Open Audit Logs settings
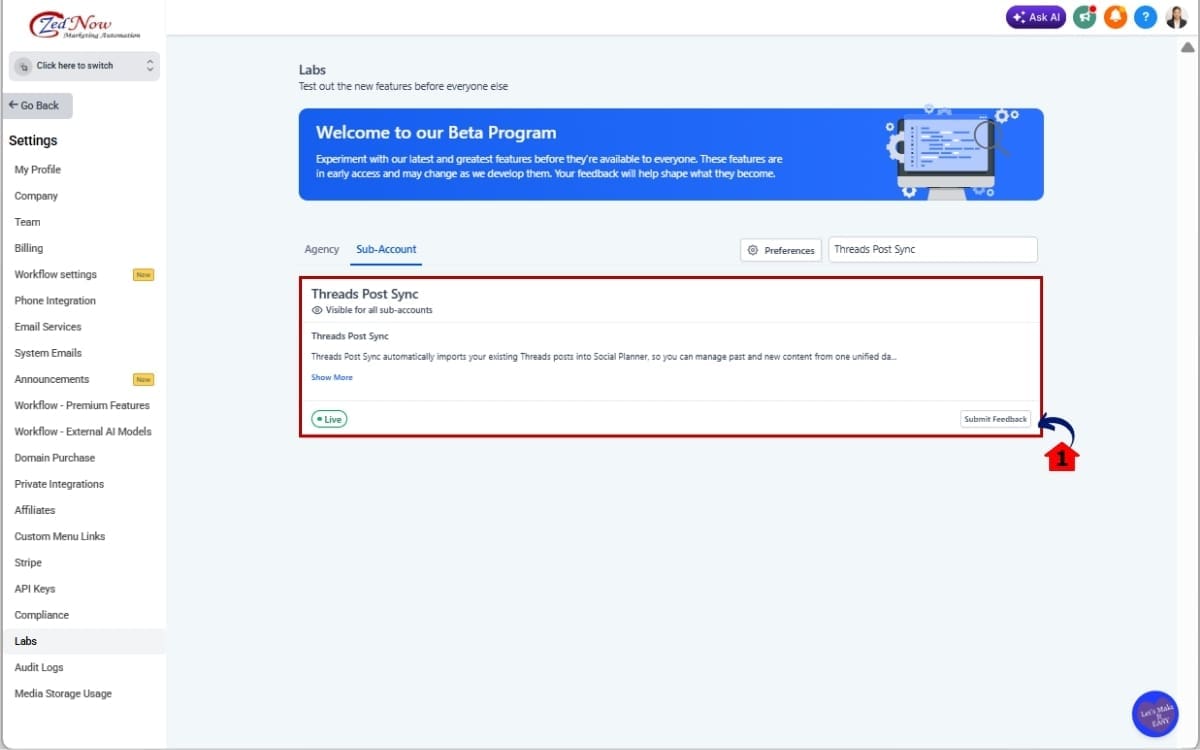The height and width of the screenshot is (750, 1200). pos(41,667)
